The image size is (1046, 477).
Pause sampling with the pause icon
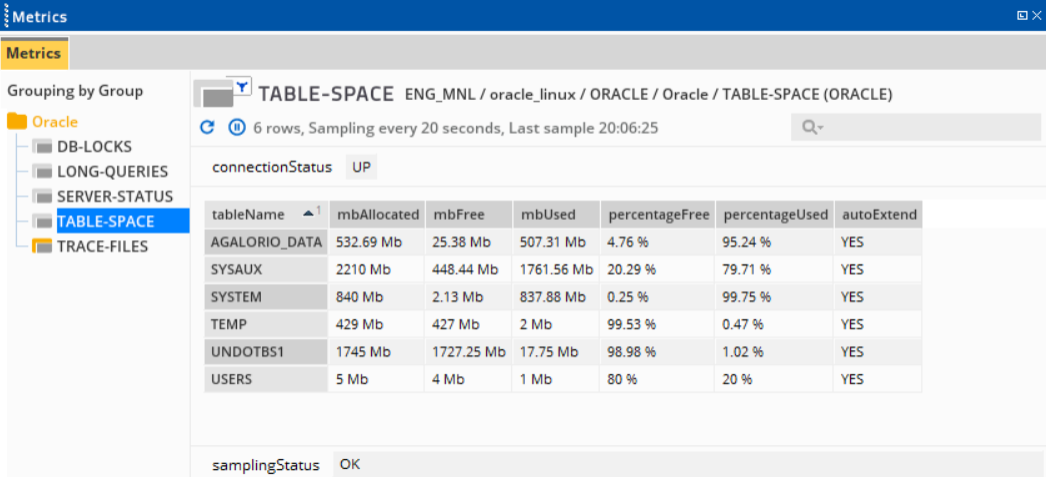coord(237,127)
